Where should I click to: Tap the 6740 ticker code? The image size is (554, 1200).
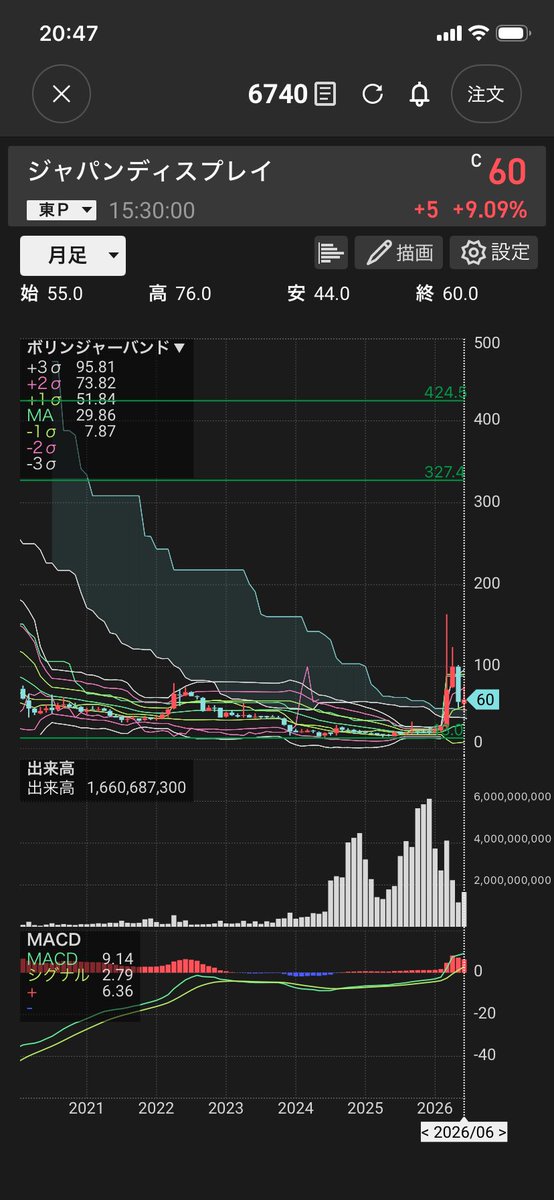pos(277,94)
